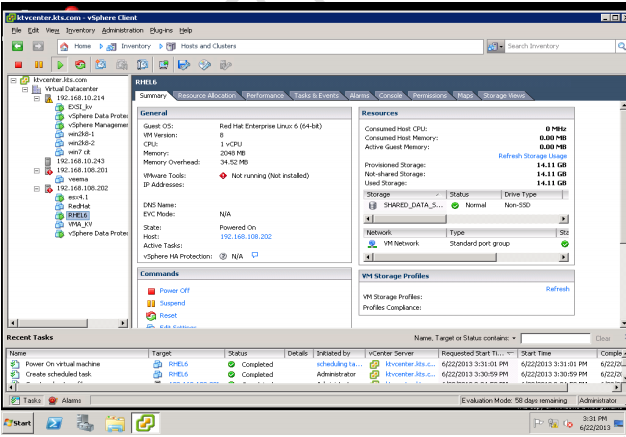Open the File menu

point(16,30)
